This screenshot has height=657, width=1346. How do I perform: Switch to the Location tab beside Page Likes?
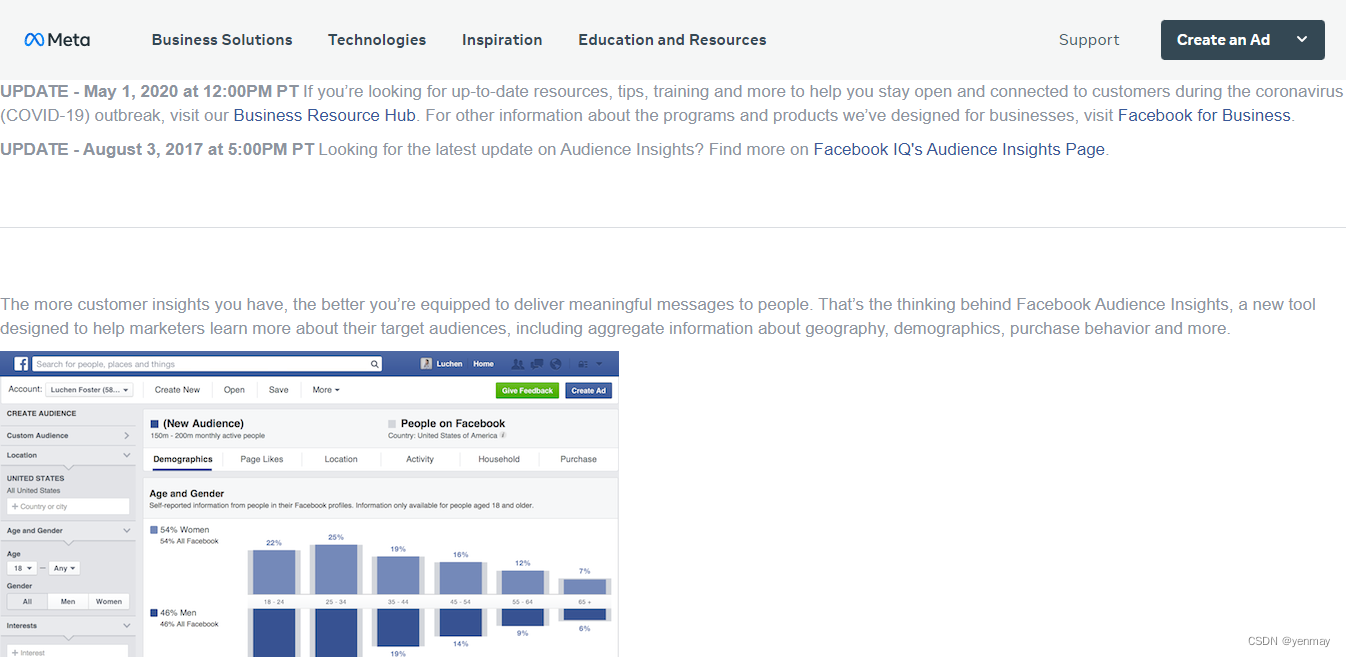pyautogui.click(x=341, y=459)
